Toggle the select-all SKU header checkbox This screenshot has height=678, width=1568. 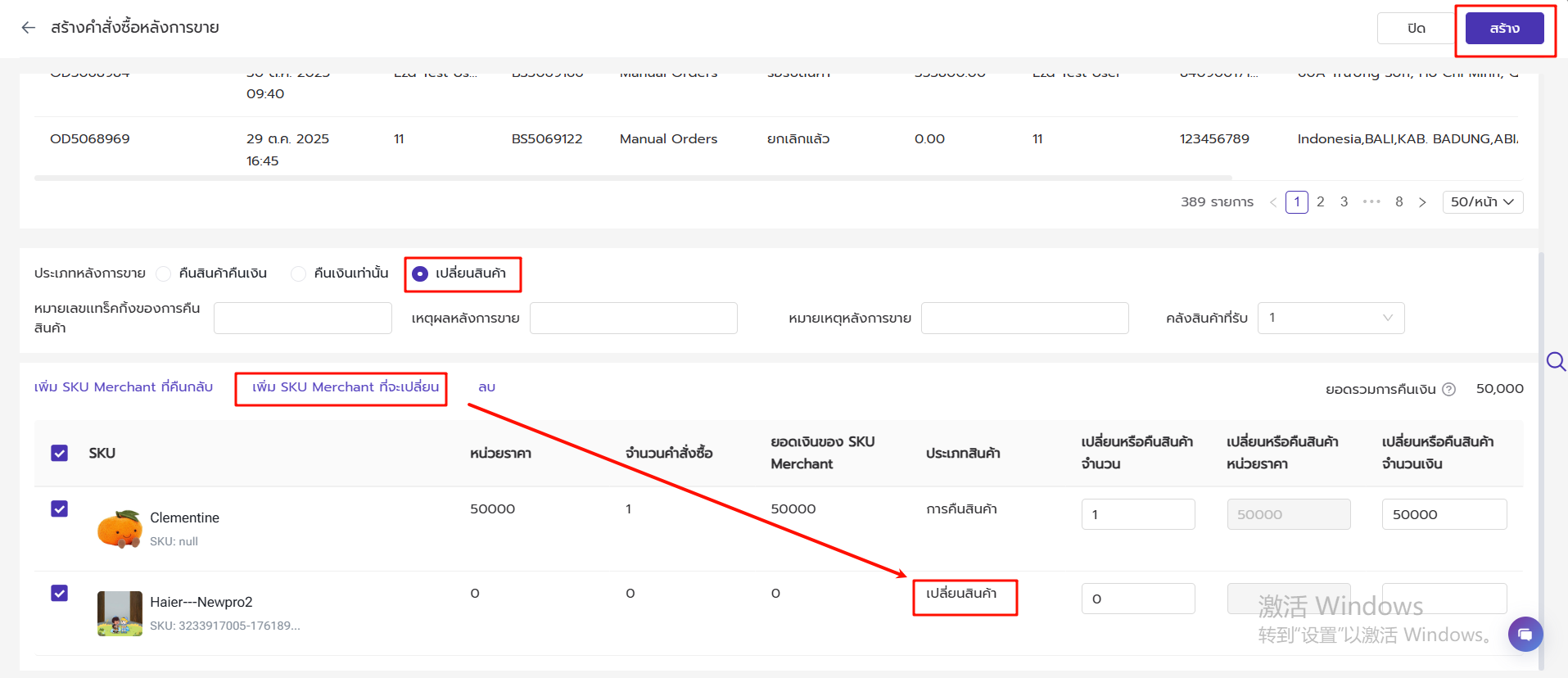coord(60,453)
